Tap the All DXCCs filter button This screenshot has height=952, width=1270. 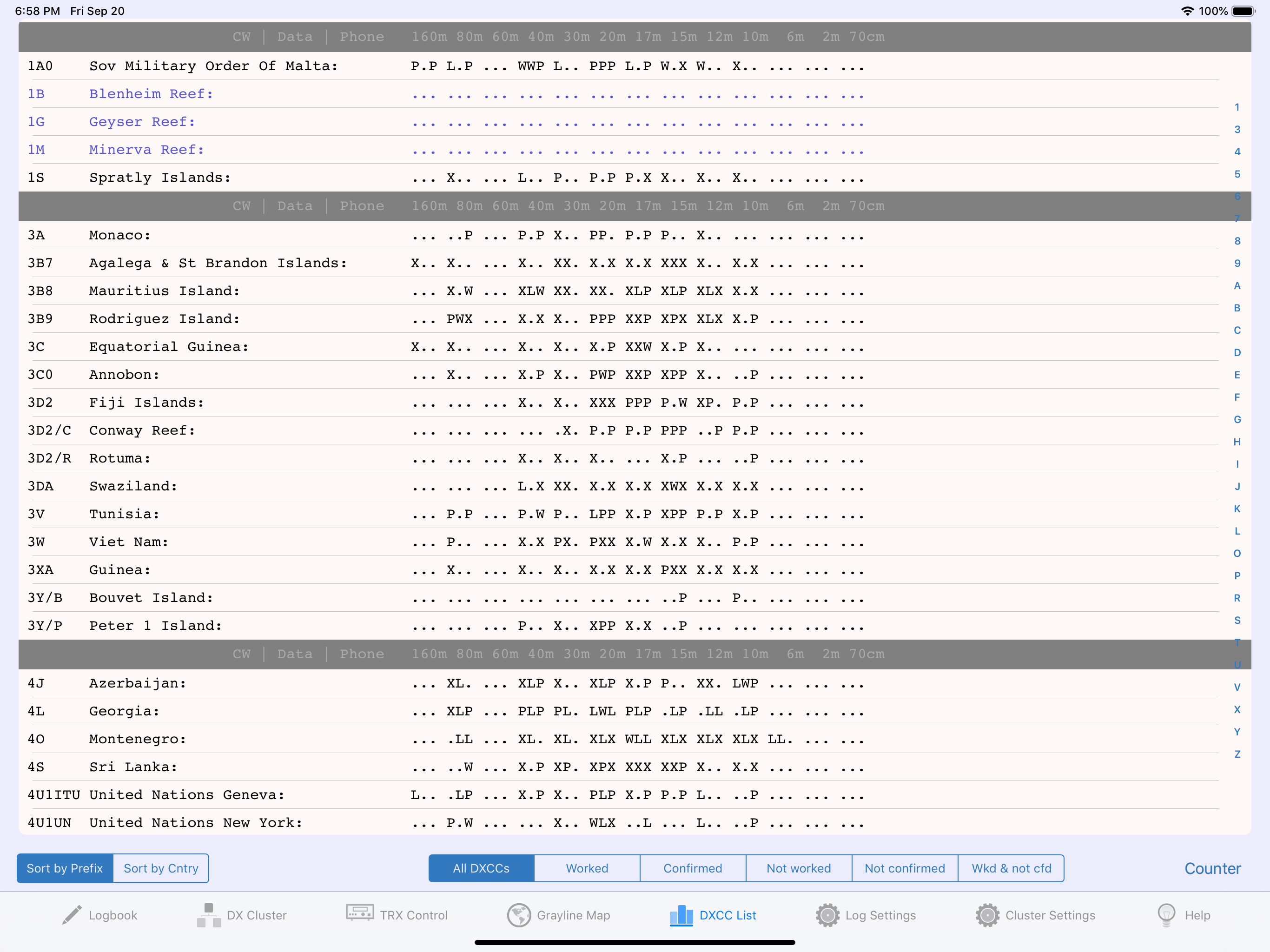[481, 867]
